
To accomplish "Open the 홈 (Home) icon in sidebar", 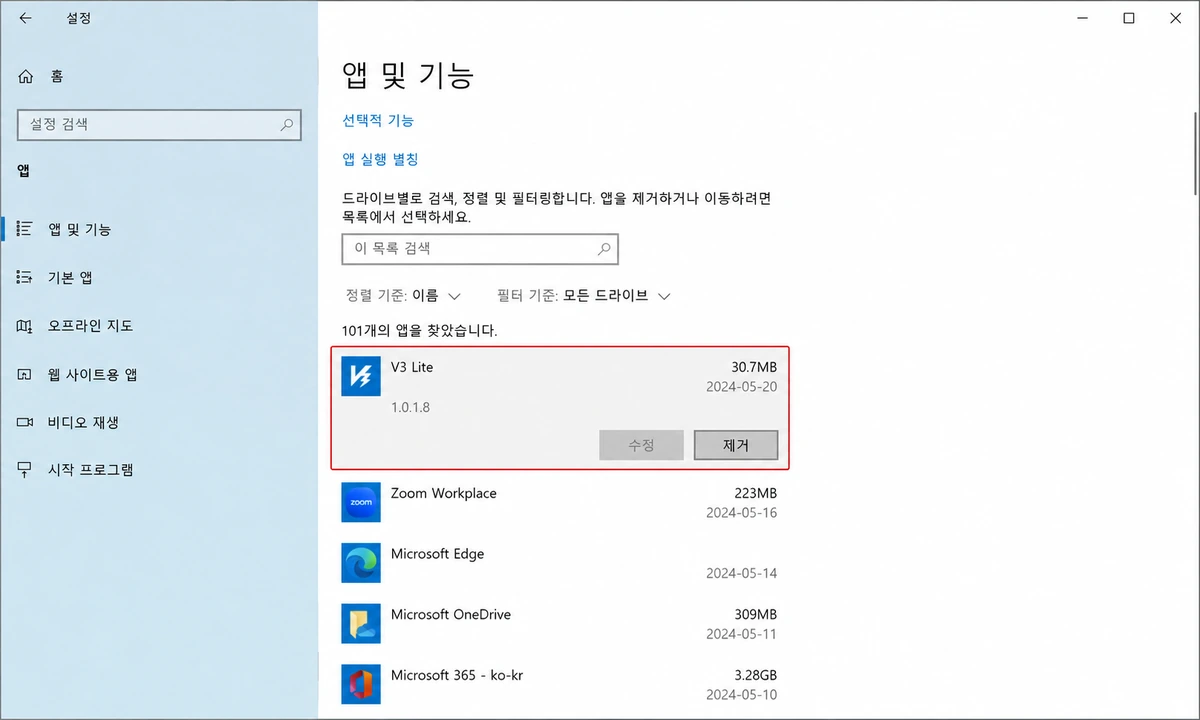I will click(26, 76).
